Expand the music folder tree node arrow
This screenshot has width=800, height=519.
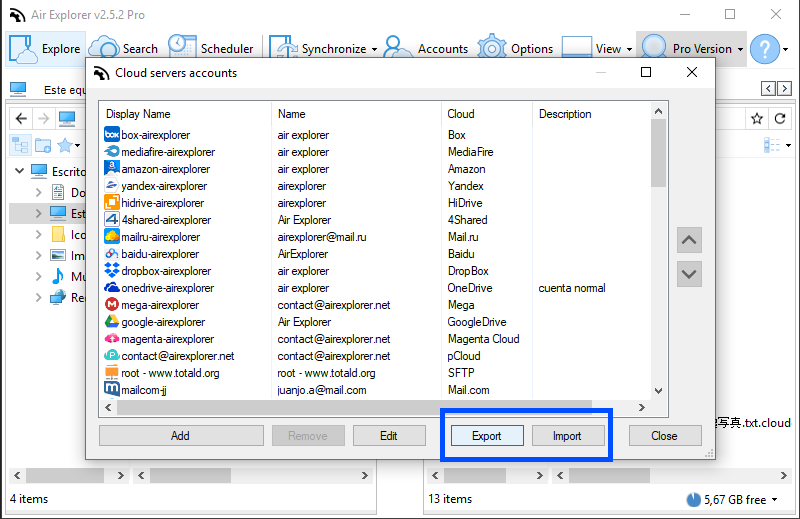tap(39, 277)
